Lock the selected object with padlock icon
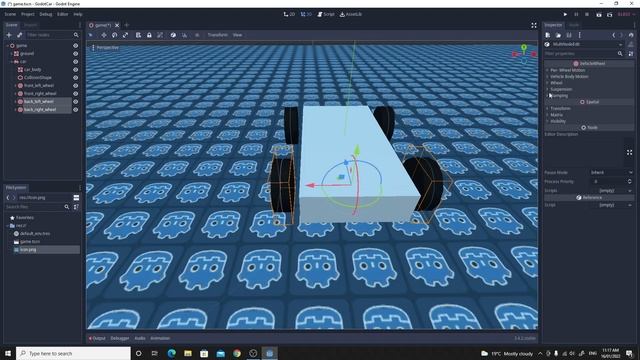This screenshot has height=360, width=640. click(149, 35)
